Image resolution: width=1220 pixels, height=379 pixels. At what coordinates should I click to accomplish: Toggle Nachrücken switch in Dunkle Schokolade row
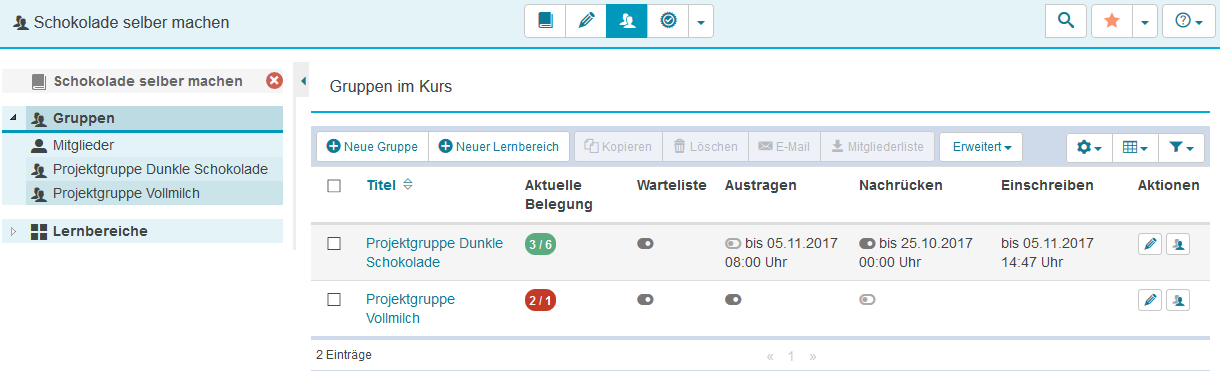(867, 243)
